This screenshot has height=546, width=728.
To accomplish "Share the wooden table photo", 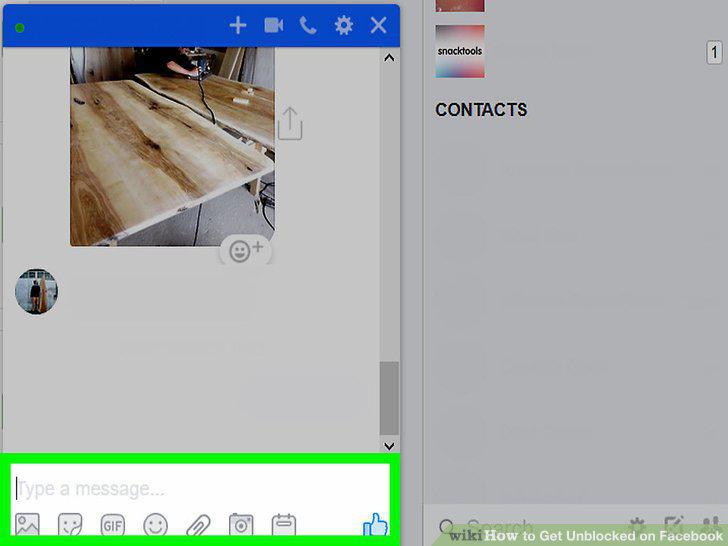I will click(x=290, y=124).
